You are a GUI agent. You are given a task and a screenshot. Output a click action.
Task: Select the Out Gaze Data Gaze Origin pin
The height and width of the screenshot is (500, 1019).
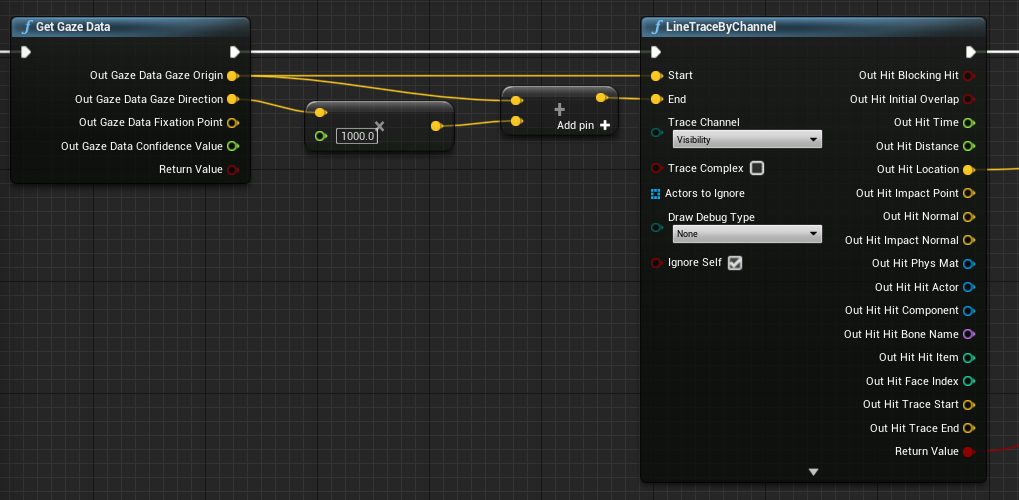(x=232, y=76)
